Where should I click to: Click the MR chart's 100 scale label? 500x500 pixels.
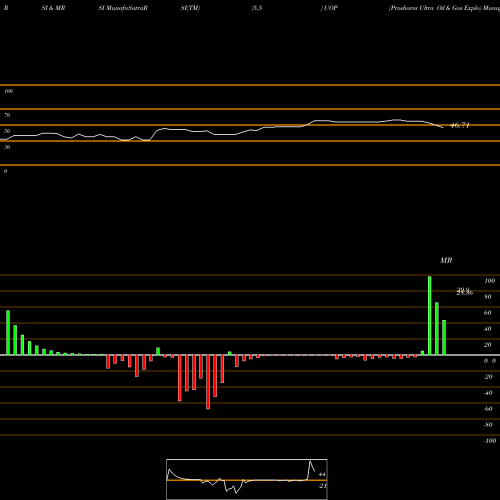point(489,281)
